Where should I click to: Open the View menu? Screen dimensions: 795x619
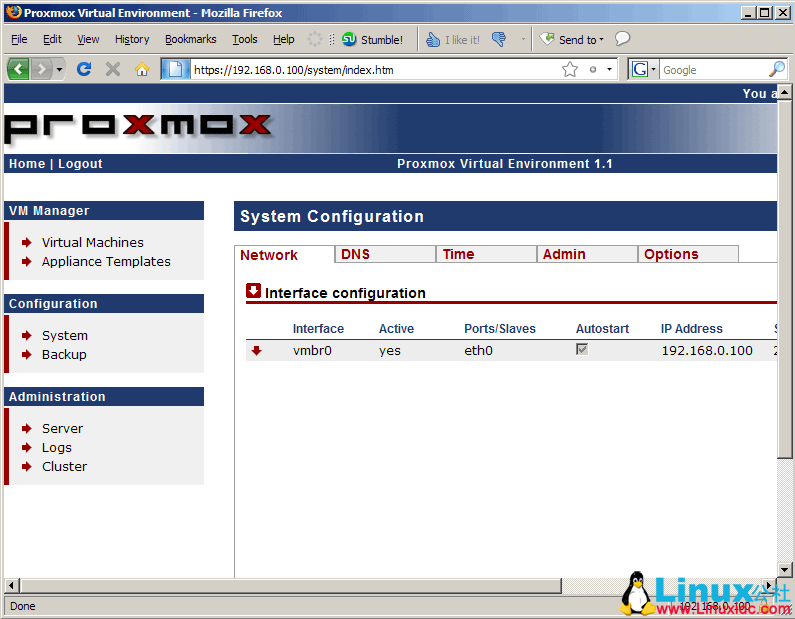(88, 39)
